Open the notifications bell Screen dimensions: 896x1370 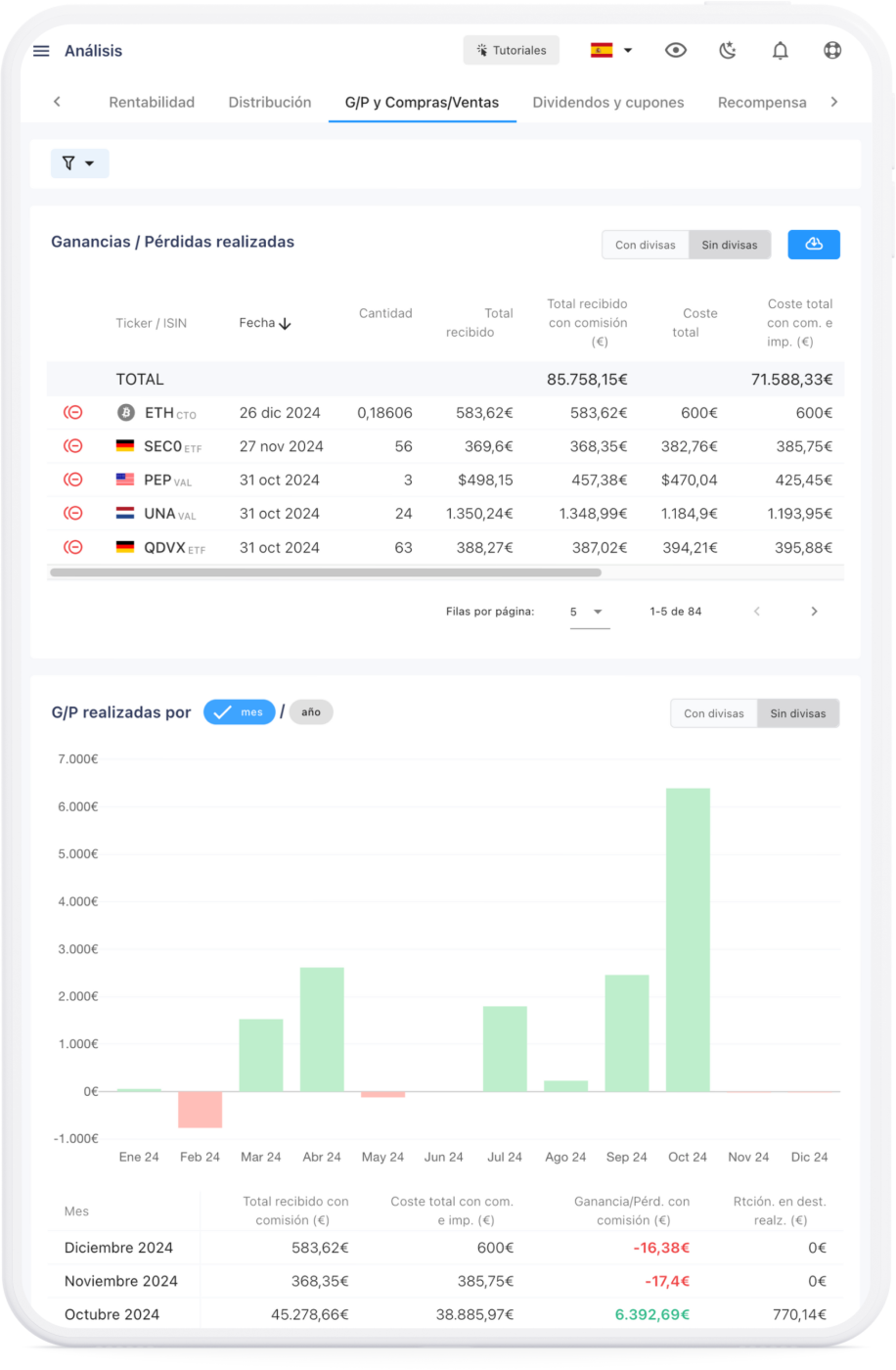pos(780,51)
